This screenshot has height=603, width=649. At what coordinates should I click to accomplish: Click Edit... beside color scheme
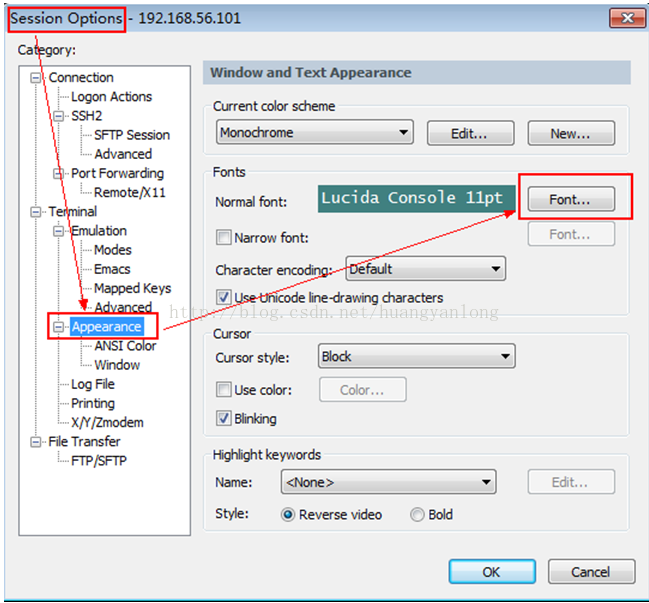[x=471, y=133]
